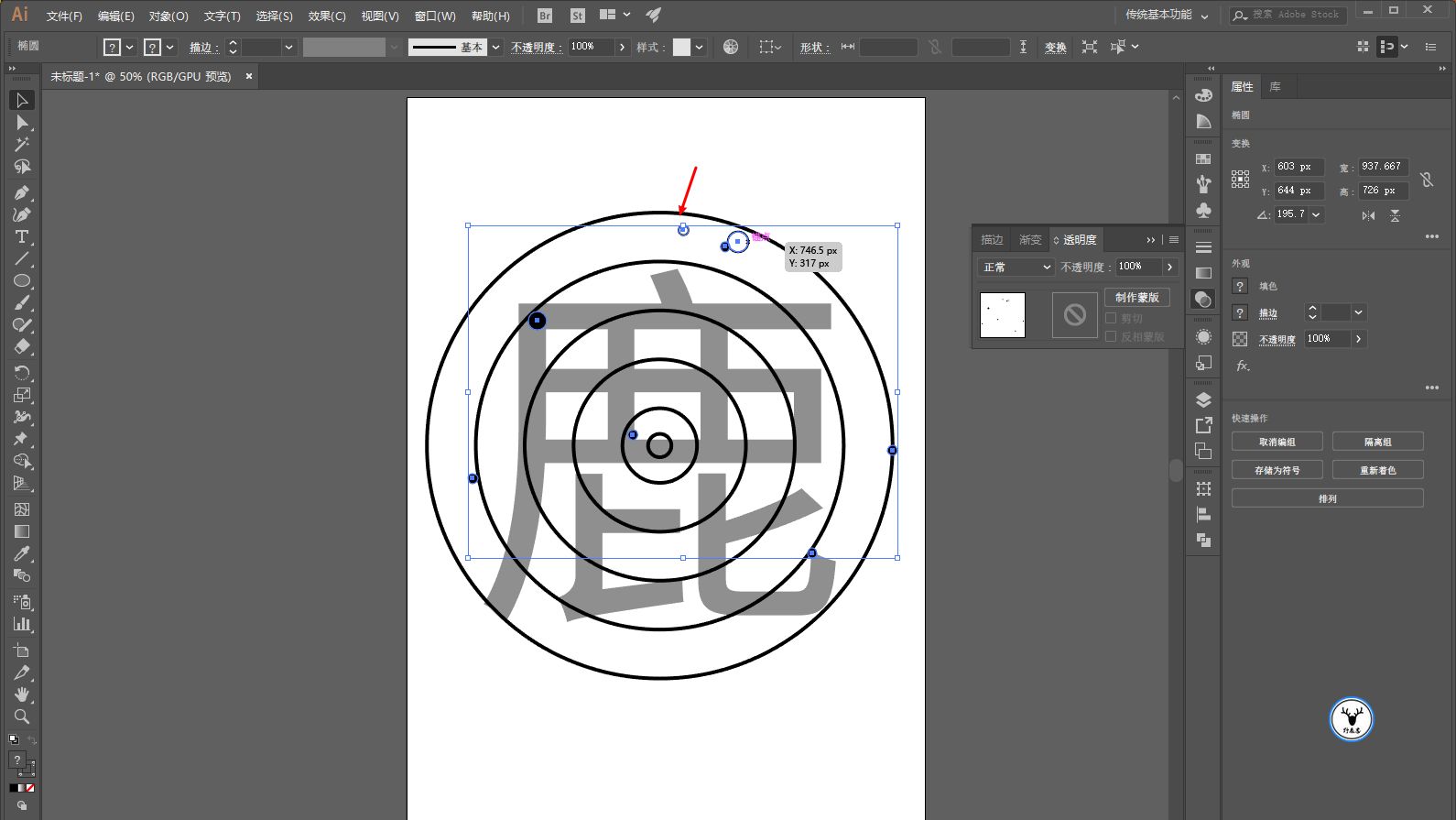Flip the object vertically in Properties
The width and height of the screenshot is (1456, 820).
pos(1395,215)
